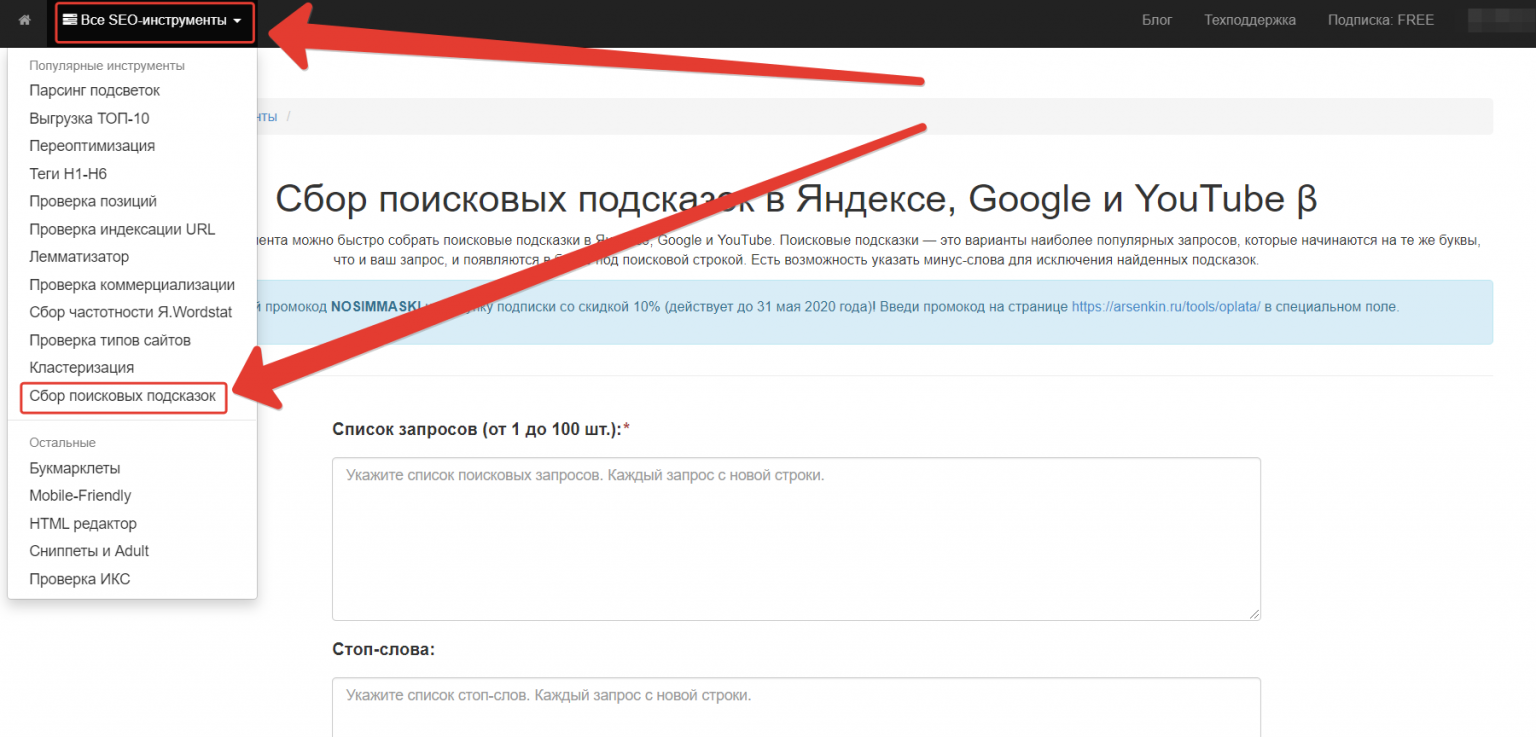Open the Кластеризация tool
This screenshot has width=1536, height=737.
click(x=81, y=368)
